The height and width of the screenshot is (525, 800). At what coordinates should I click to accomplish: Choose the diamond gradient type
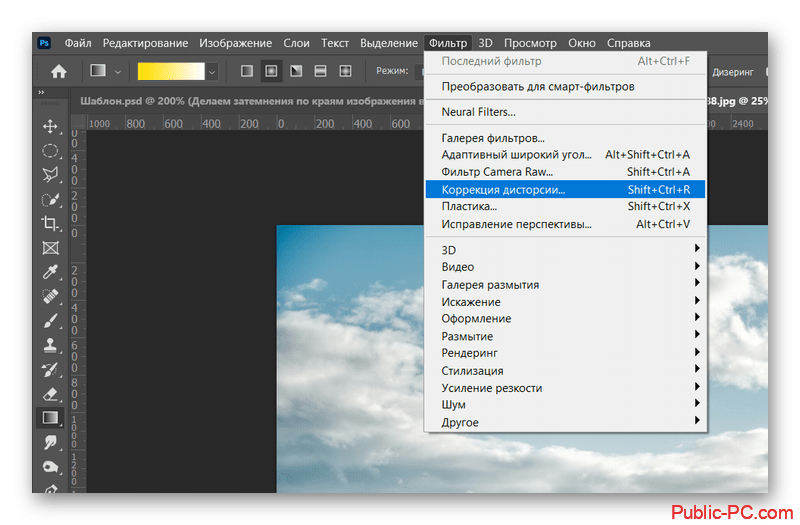[x=345, y=71]
